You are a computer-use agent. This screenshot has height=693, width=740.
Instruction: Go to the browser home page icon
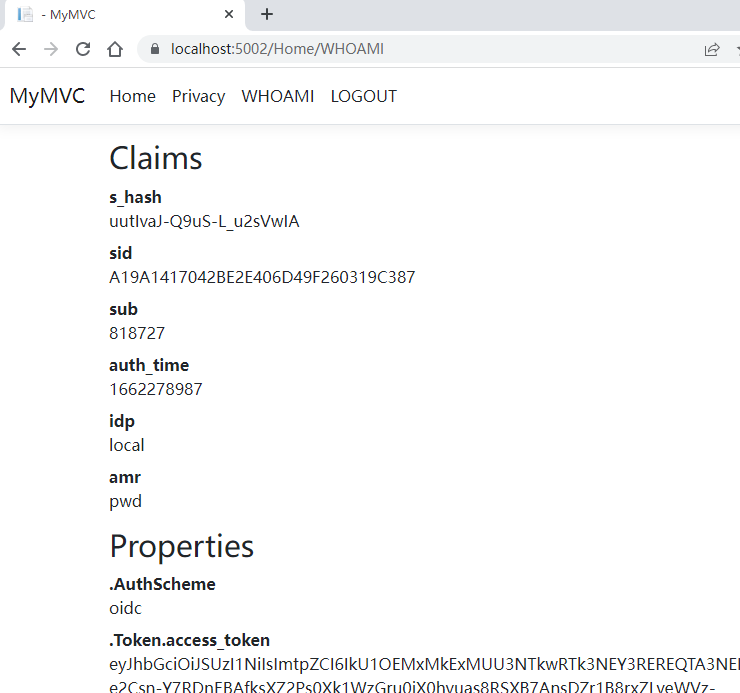point(115,49)
